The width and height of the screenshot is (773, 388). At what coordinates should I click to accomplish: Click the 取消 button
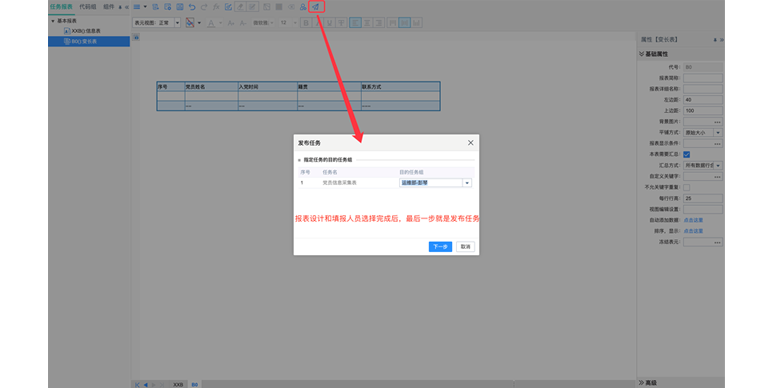click(x=465, y=247)
